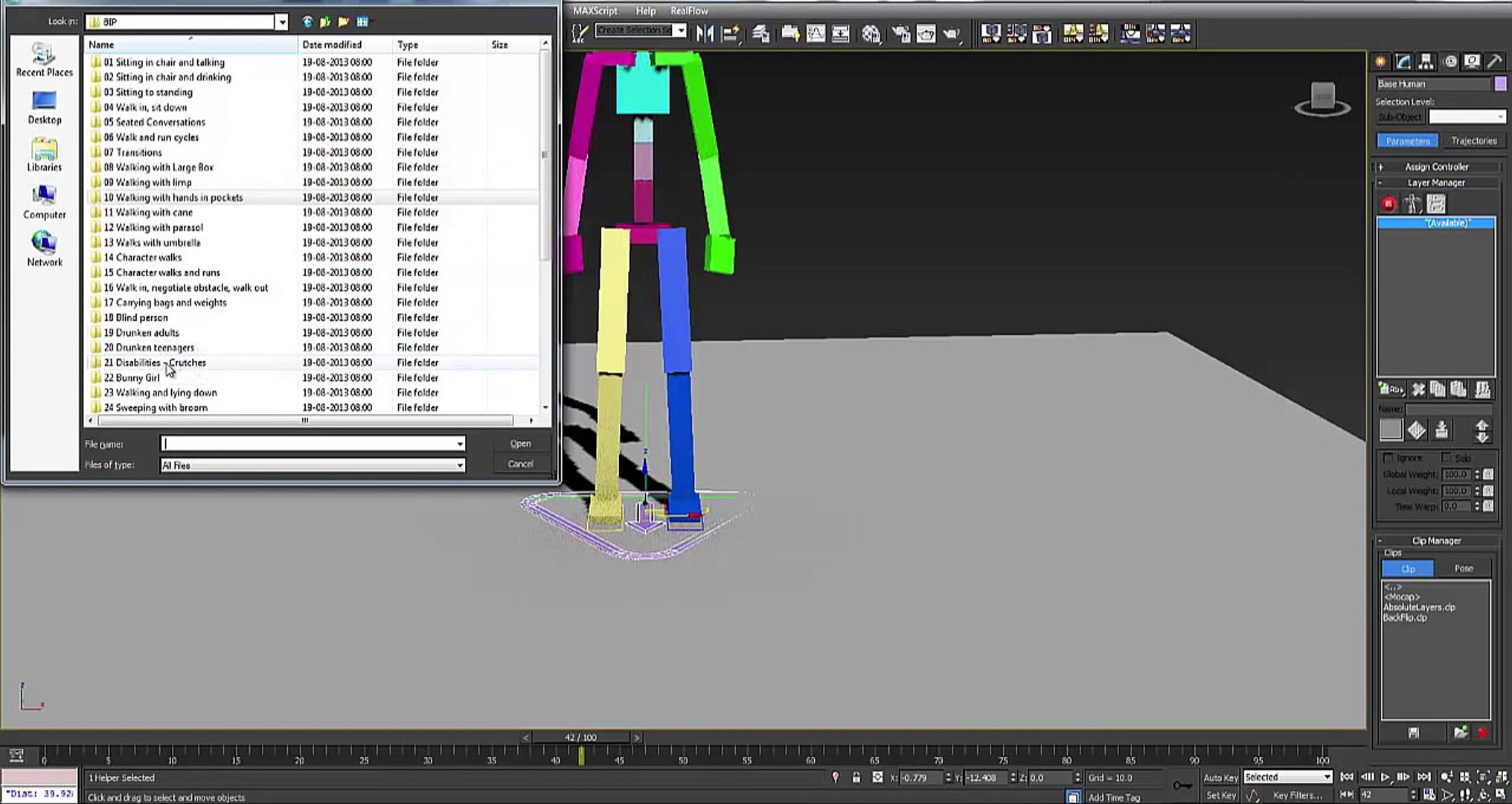This screenshot has height=804, width=1512.
Task: Click the delete layer X icon
Action: (1419, 389)
